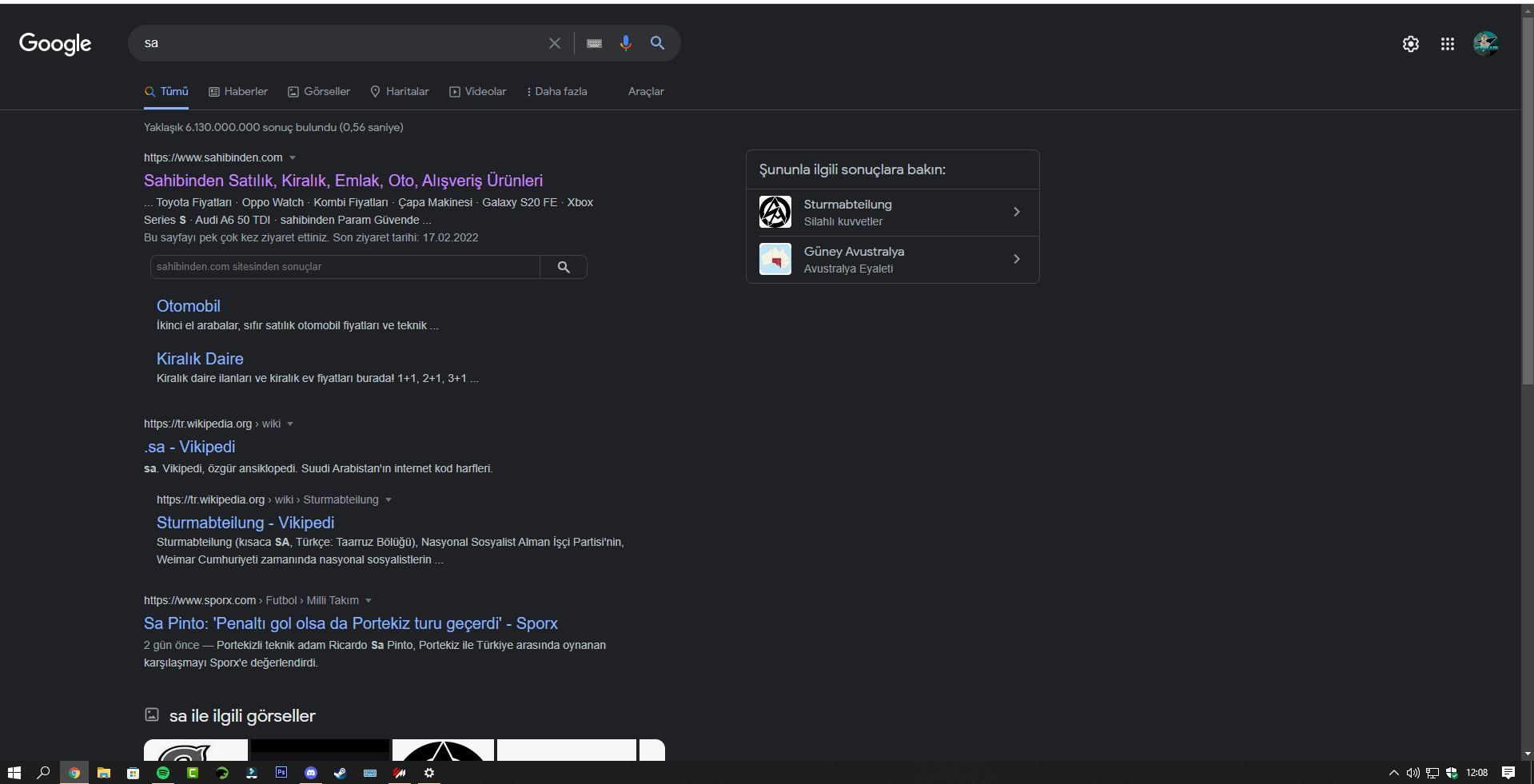
Task: Open Windows taskbar search
Action: point(44,773)
